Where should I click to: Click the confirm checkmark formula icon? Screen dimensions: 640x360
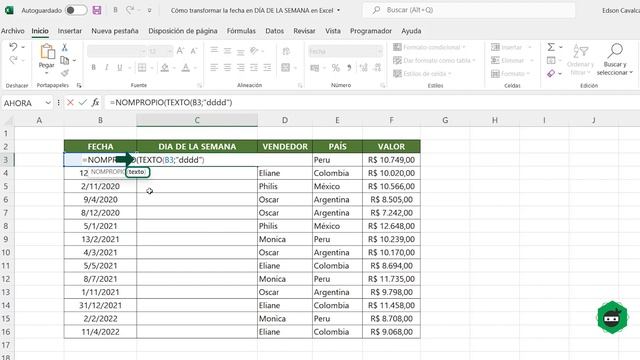tap(83, 103)
